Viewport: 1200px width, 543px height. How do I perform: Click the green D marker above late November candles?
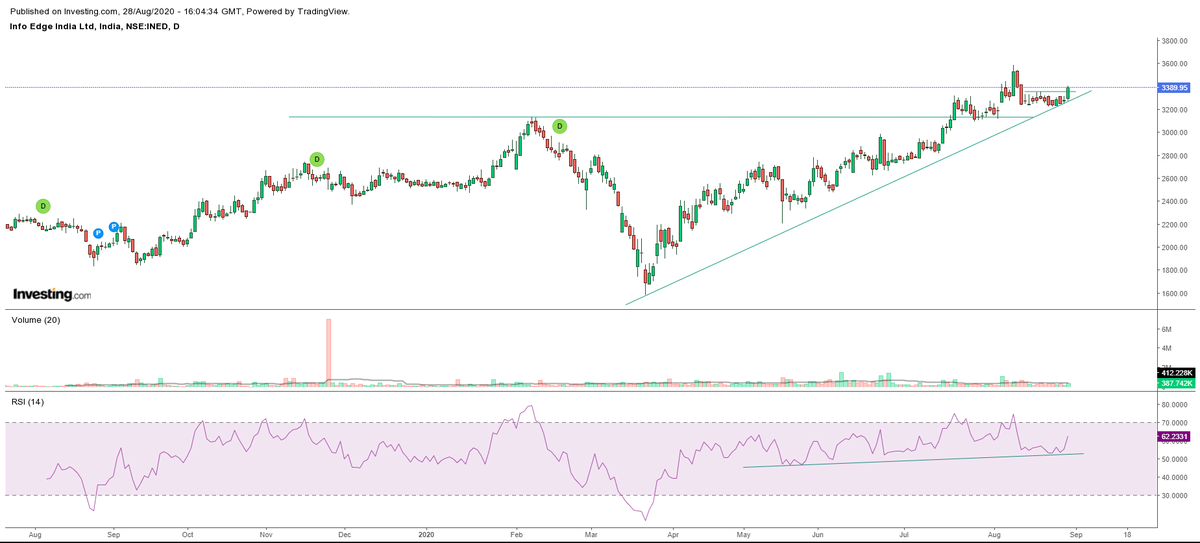coord(317,159)
